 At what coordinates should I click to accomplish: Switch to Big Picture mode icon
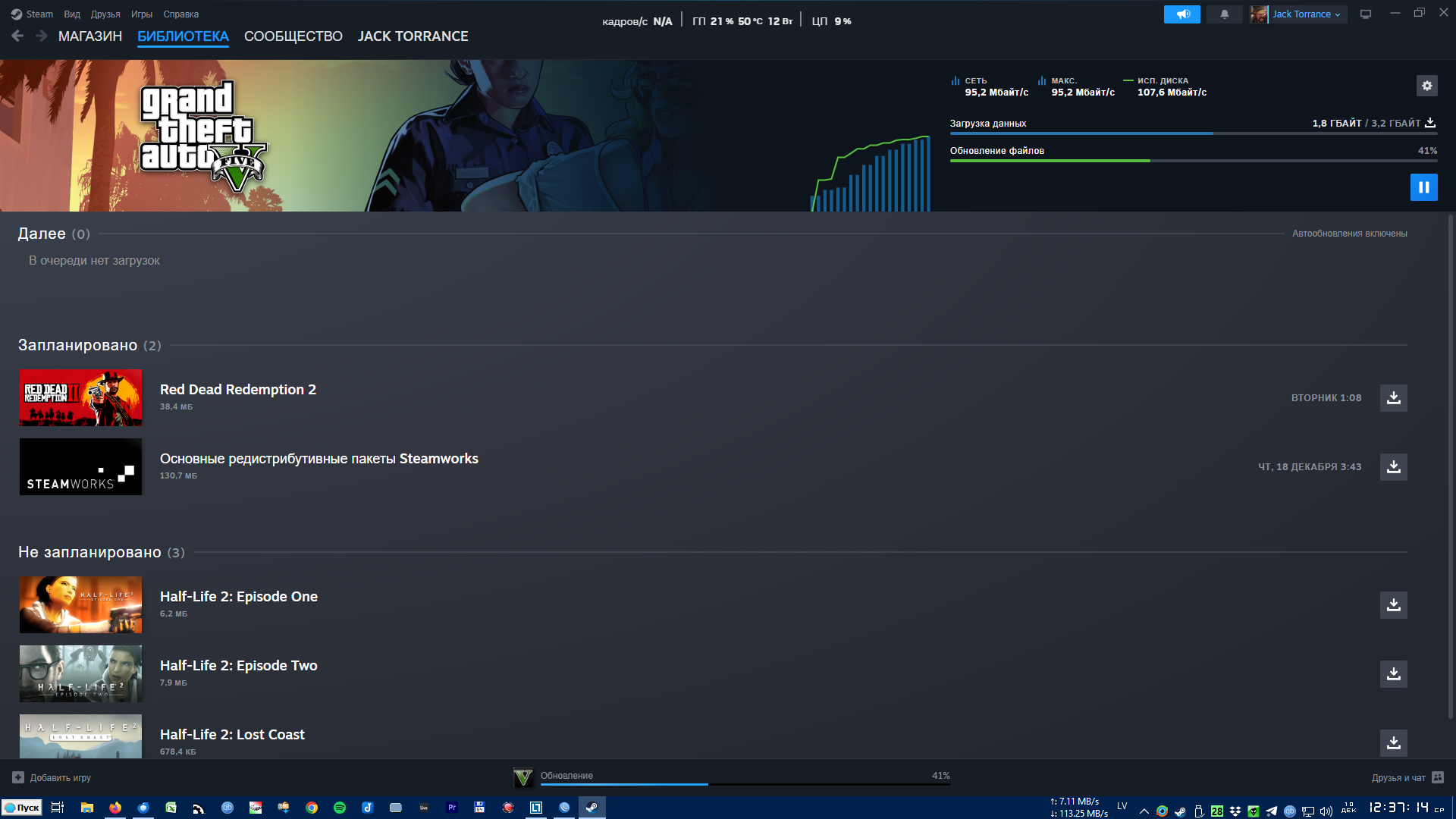[1365, 14]
